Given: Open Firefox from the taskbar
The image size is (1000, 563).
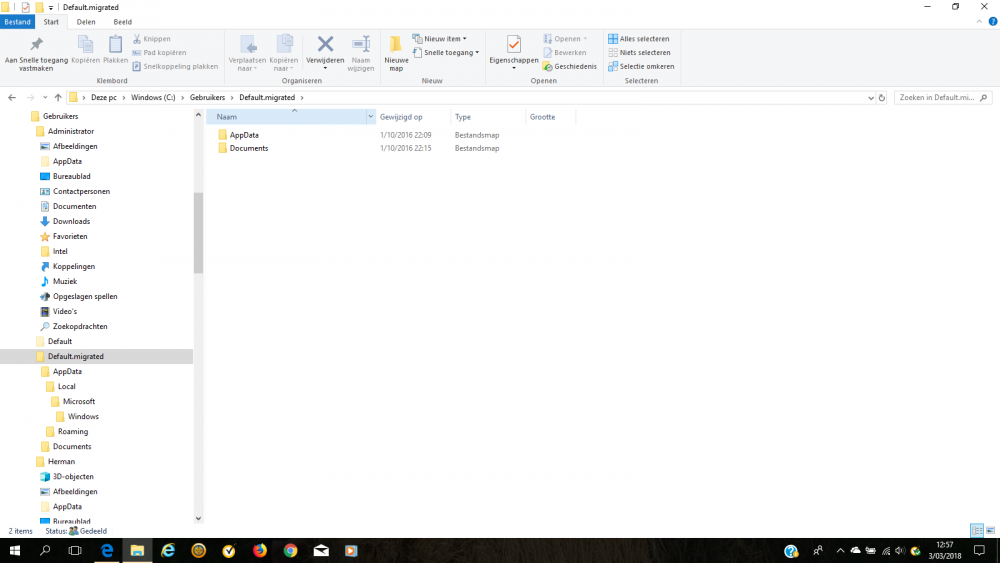Looking at the screenshot, I should tap(260, 551).
